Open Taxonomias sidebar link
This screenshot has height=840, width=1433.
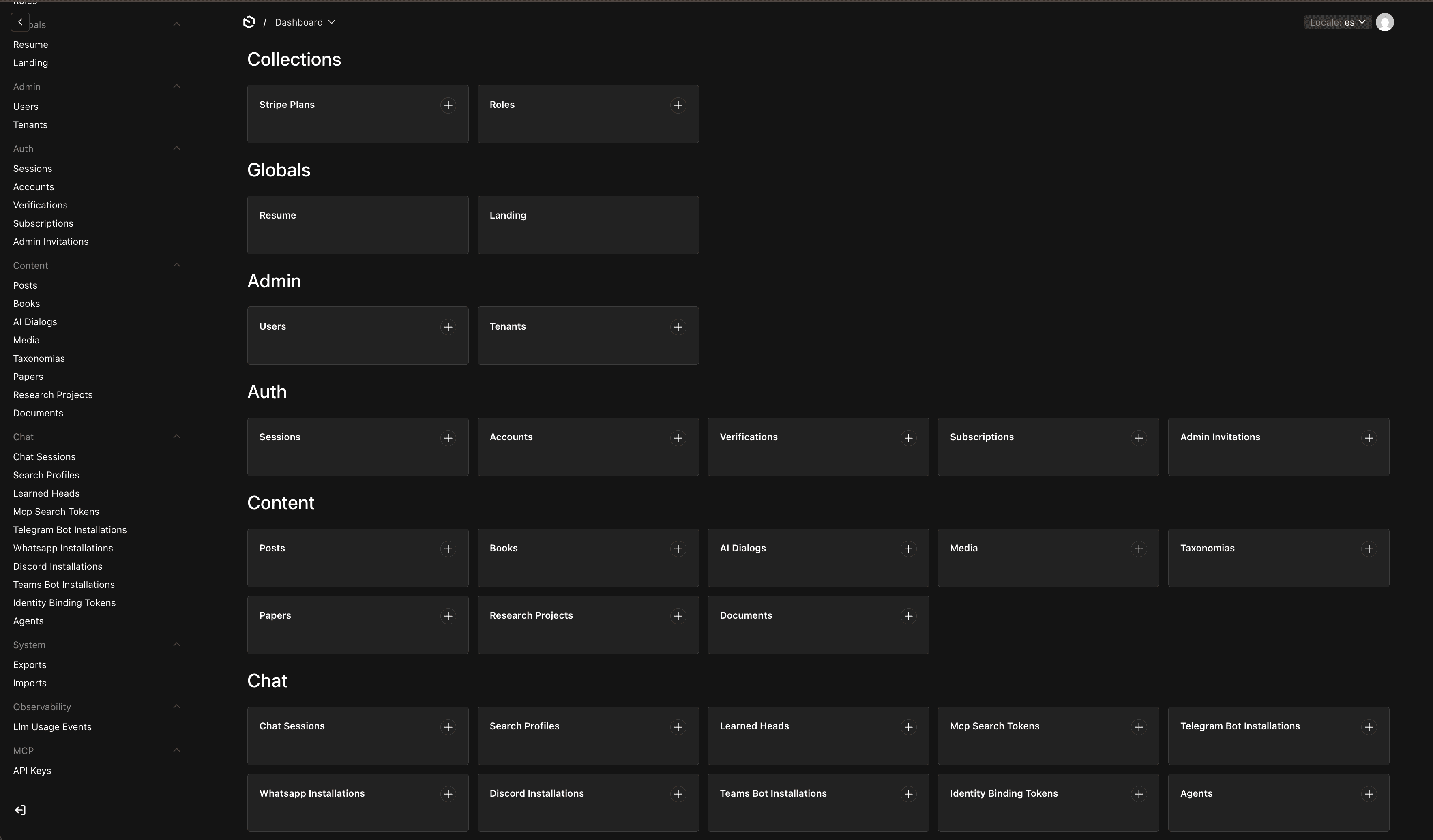39,358
